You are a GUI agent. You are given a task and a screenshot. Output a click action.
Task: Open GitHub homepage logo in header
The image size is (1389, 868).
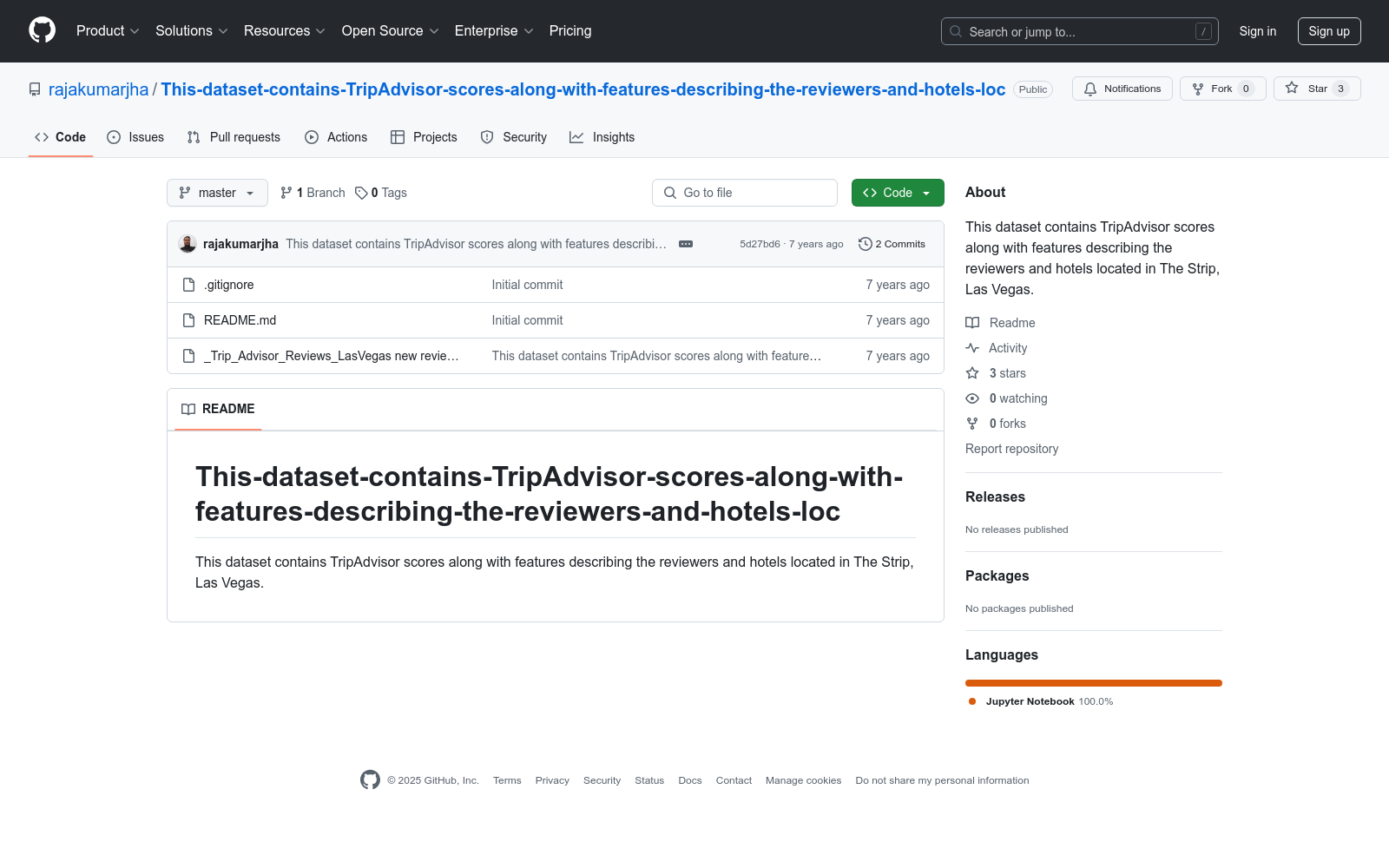point(42,30)
